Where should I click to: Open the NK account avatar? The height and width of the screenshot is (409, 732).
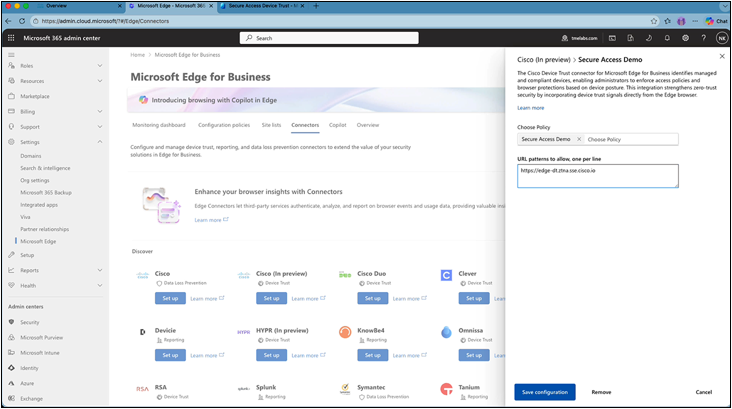coord(722,38)
